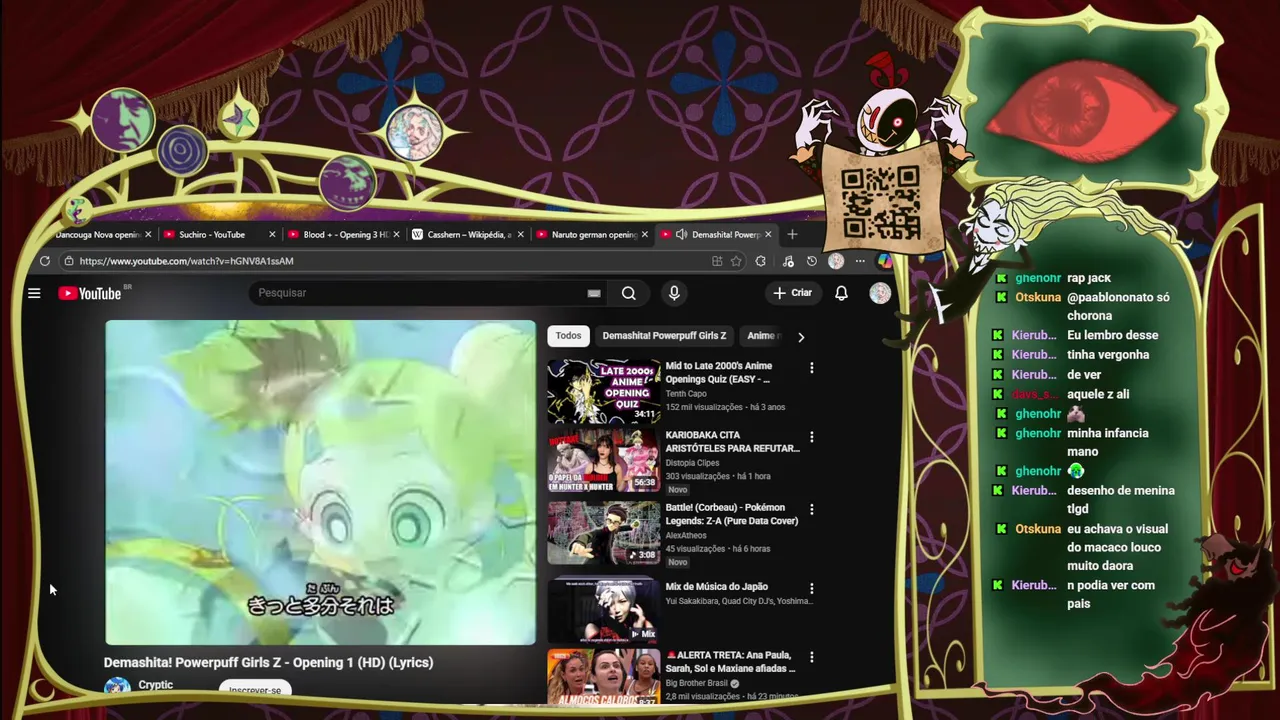Open the YouTube hamburger guide menu
This screenshot has height=720, width=1280.
pyautogui.click(x=34, y=293)
